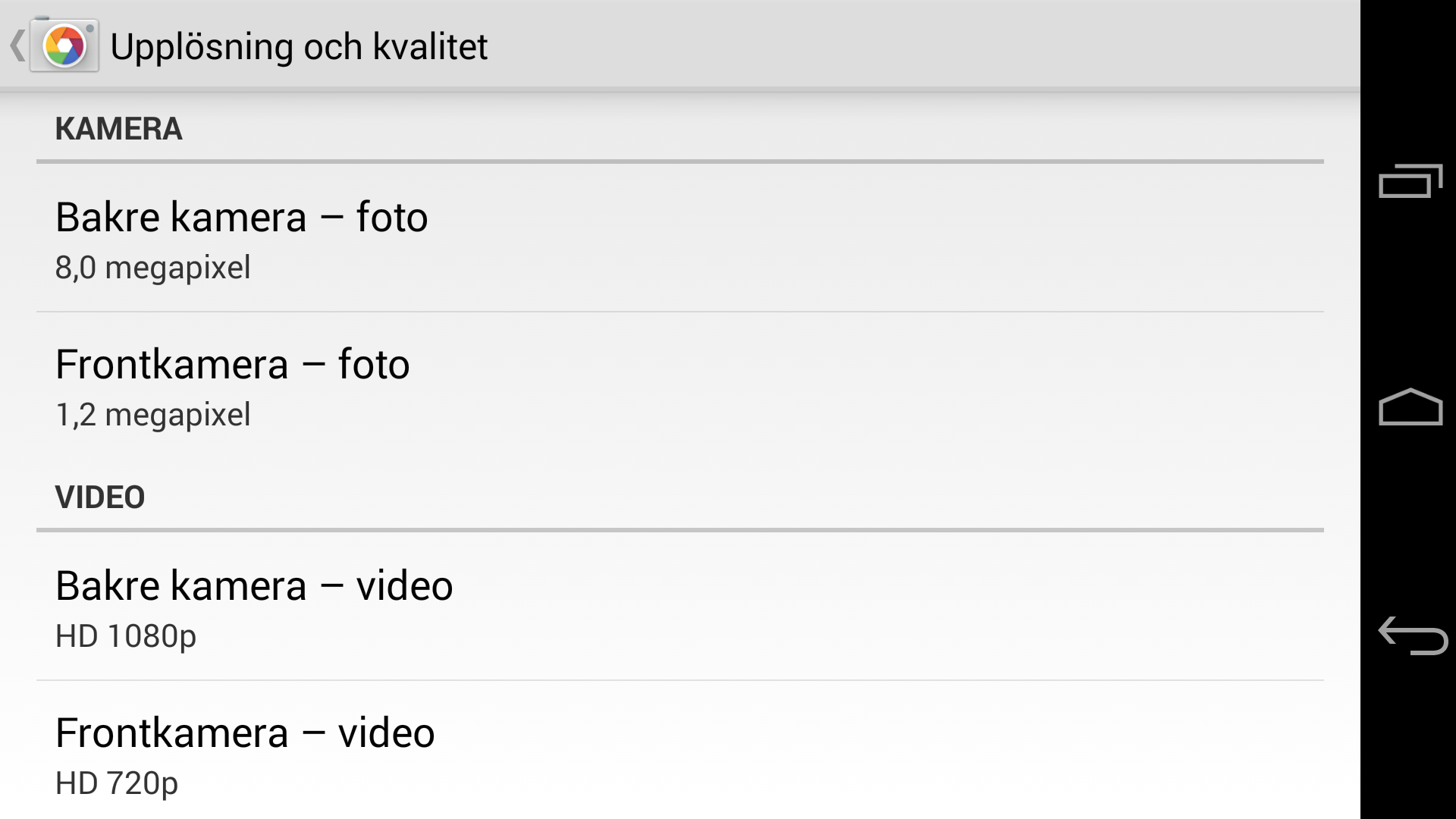Select the HD 1080p value text
This screenshot has width=1456, height=819.
click(x=126, y=636)
